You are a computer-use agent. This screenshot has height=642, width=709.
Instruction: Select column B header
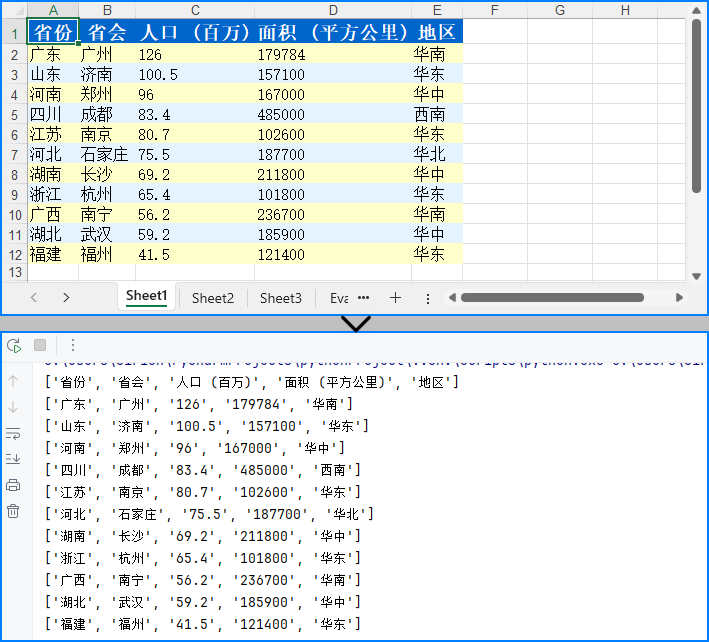click(x=107, y=10)
